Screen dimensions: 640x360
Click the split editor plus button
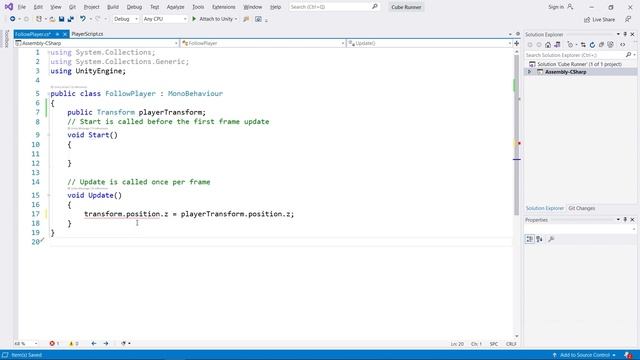[x=516, y=43]
